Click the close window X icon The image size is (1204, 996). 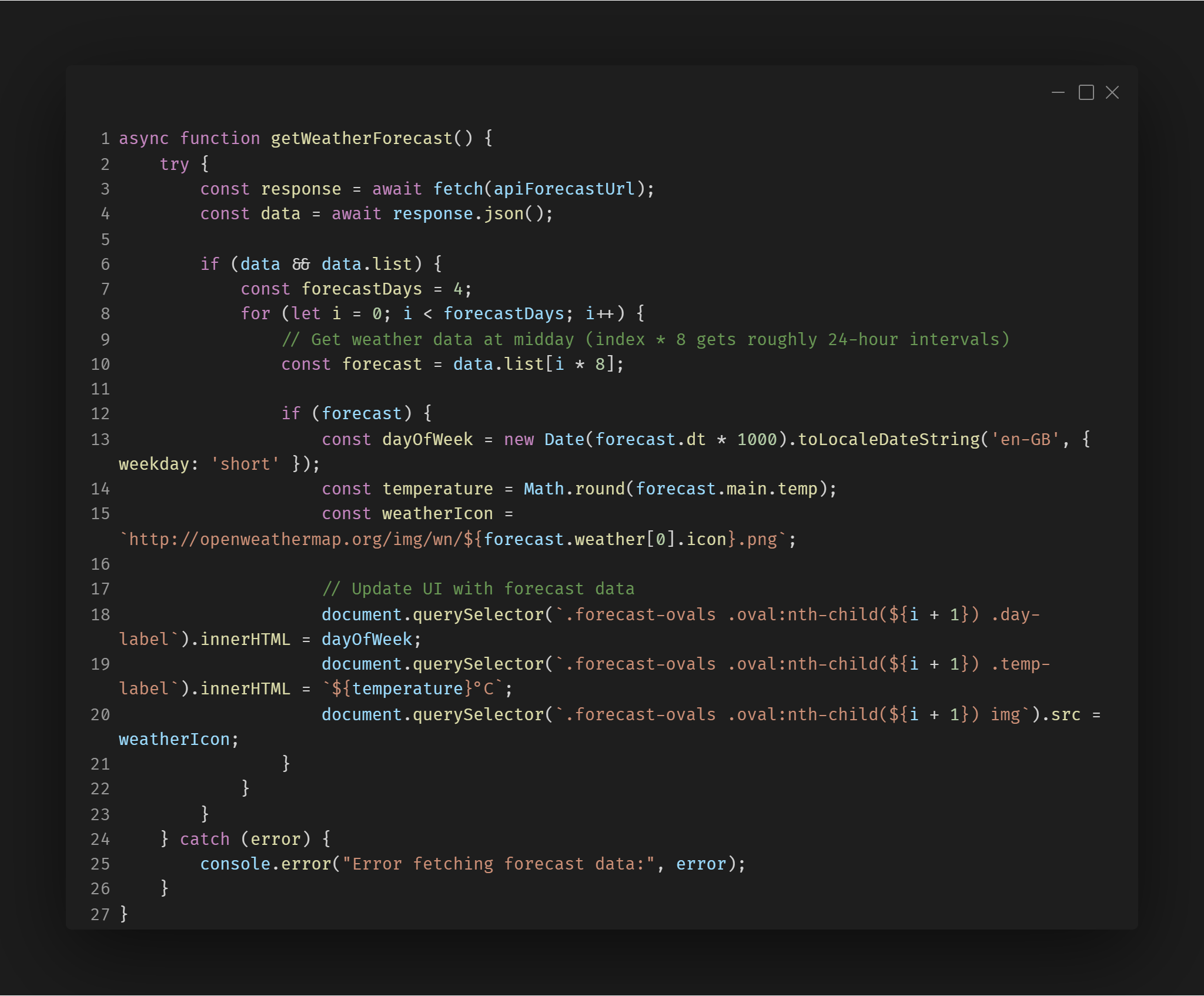(x=1112, y=93)
